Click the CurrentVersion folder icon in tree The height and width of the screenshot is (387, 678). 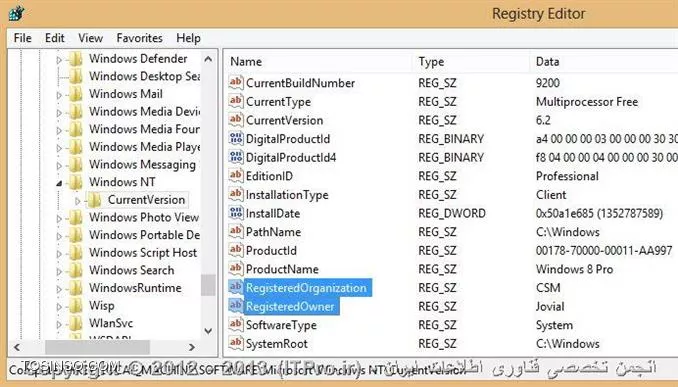pos(94,200)
